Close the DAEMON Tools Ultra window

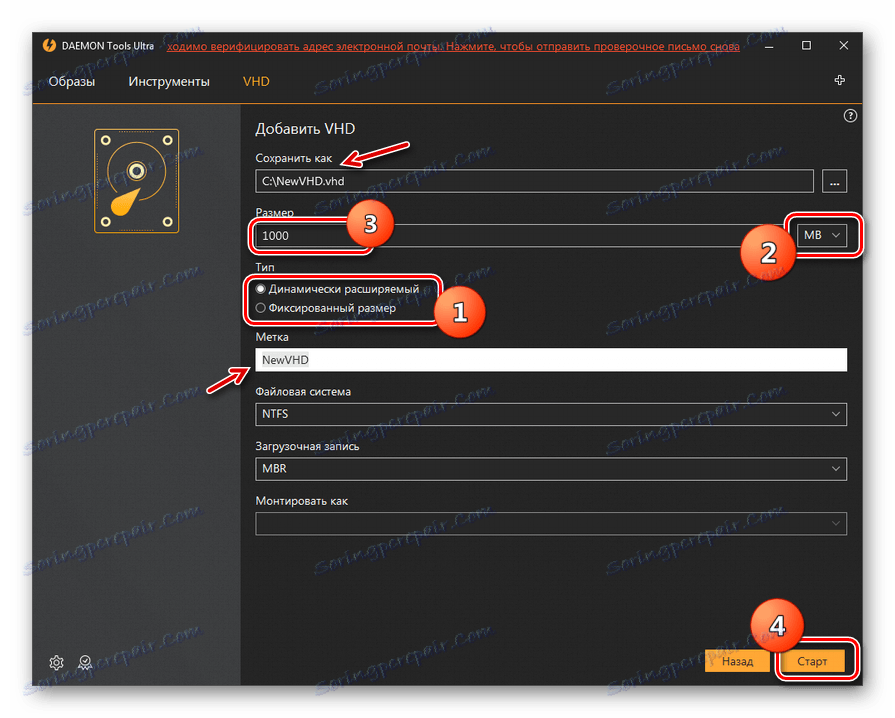pyautogui.click(x=844, y=46)
